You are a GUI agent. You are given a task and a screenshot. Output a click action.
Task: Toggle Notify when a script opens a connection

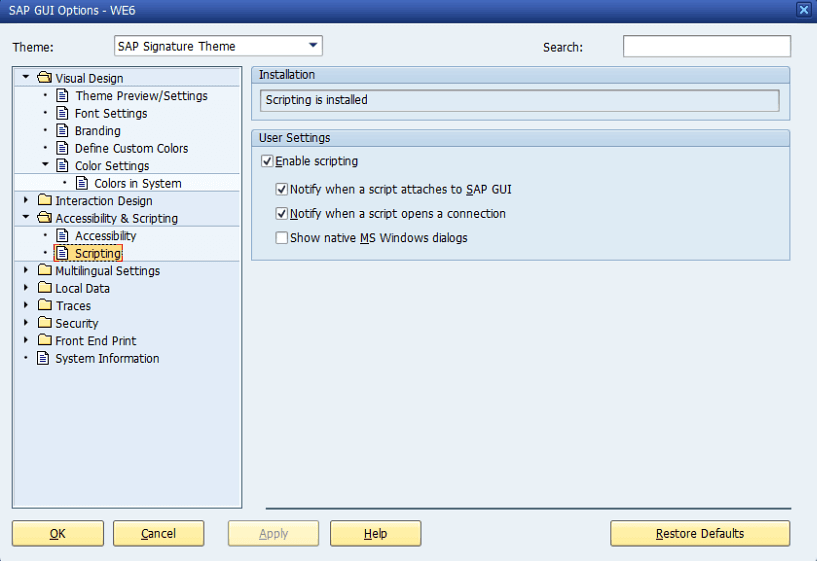tap(282, 214)
